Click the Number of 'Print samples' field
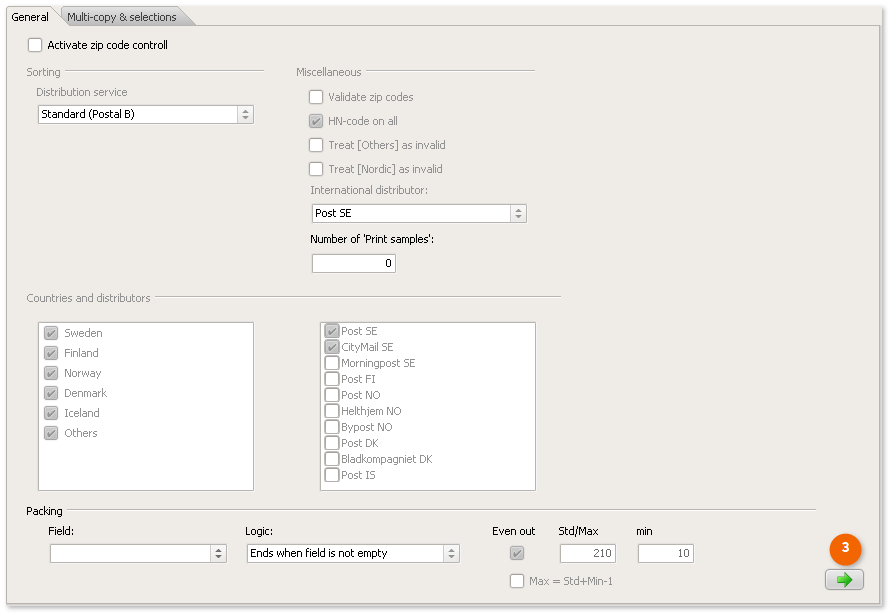This screenshot has height=616, width=892. click(x=354, y=264)
